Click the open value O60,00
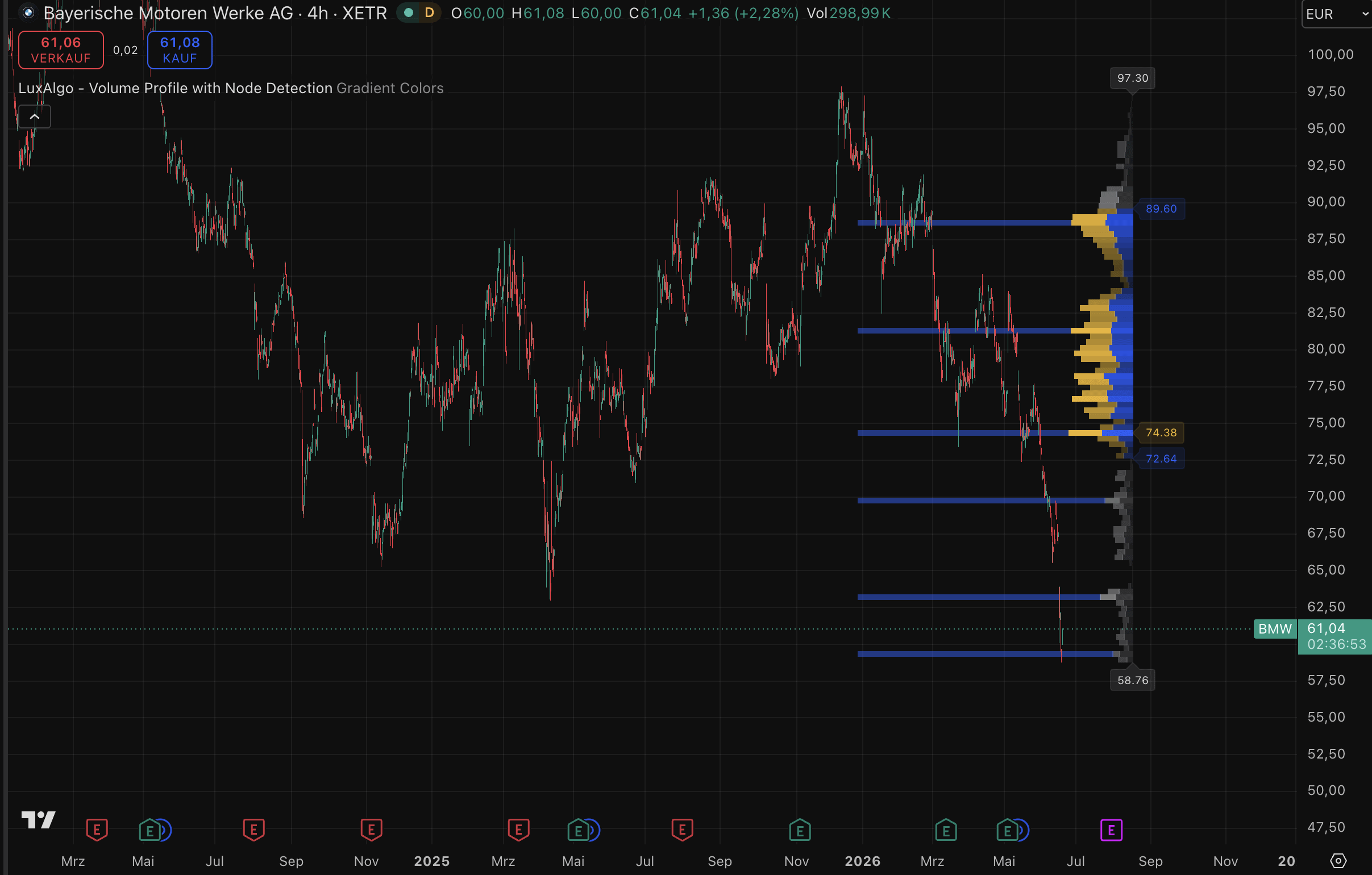 coord(477,13)
